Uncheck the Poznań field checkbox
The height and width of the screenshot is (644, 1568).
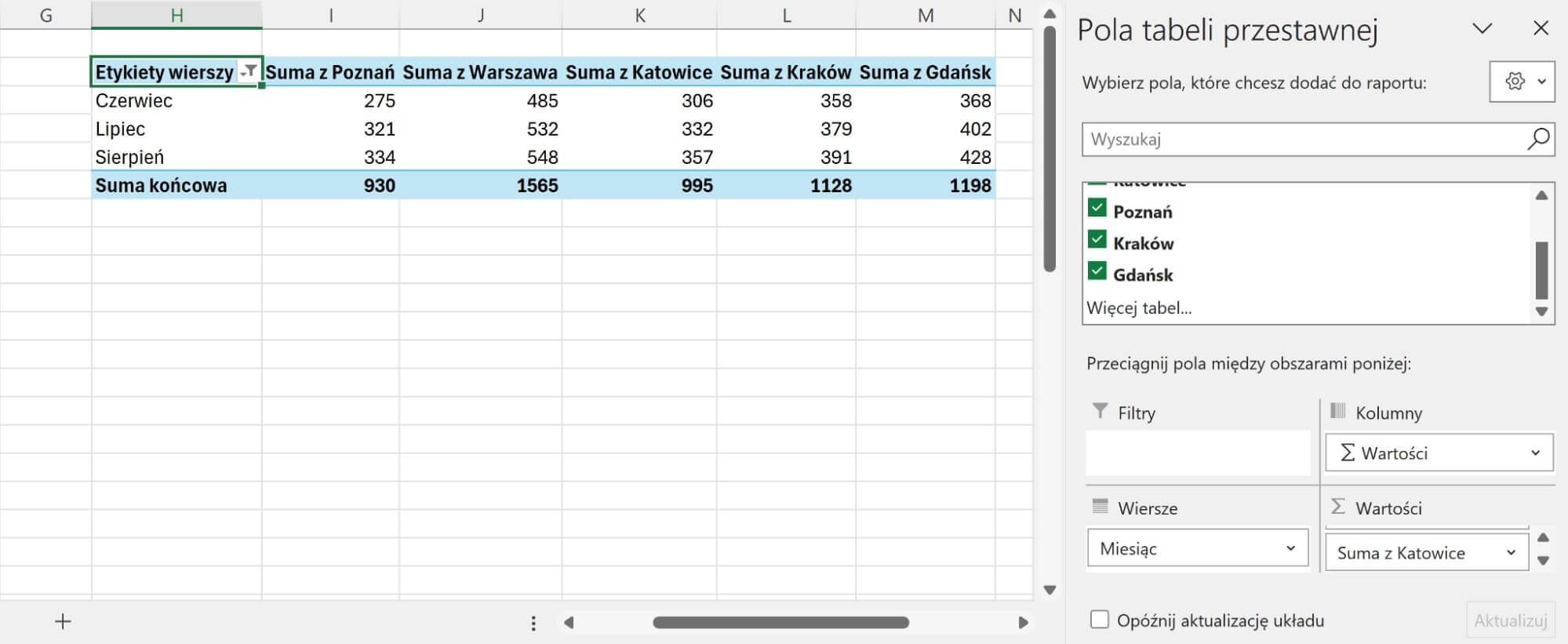click(x=1097, y=209)
